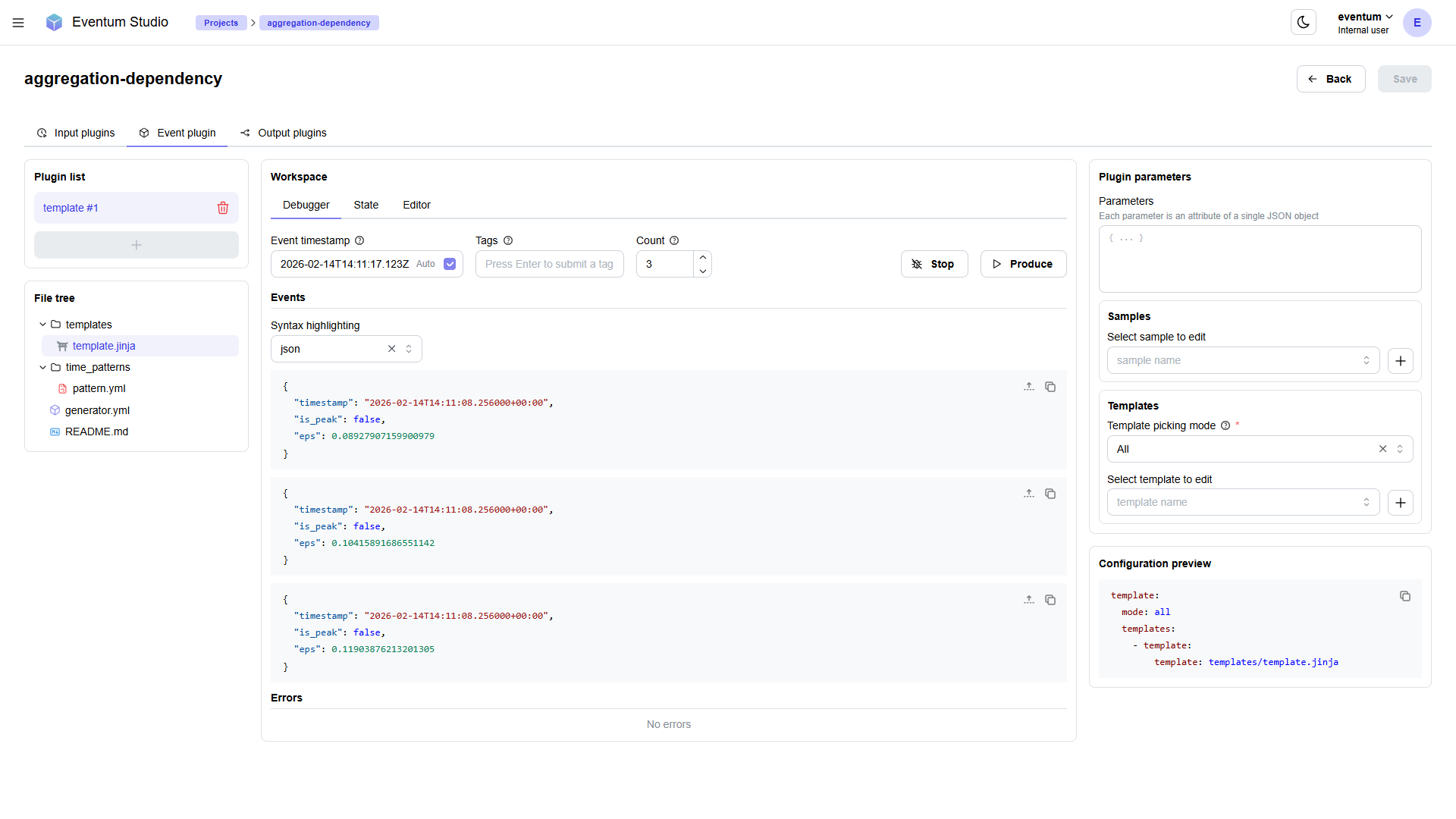
Task: Delete template #1 with trash icon
Action: click(223, 208)
